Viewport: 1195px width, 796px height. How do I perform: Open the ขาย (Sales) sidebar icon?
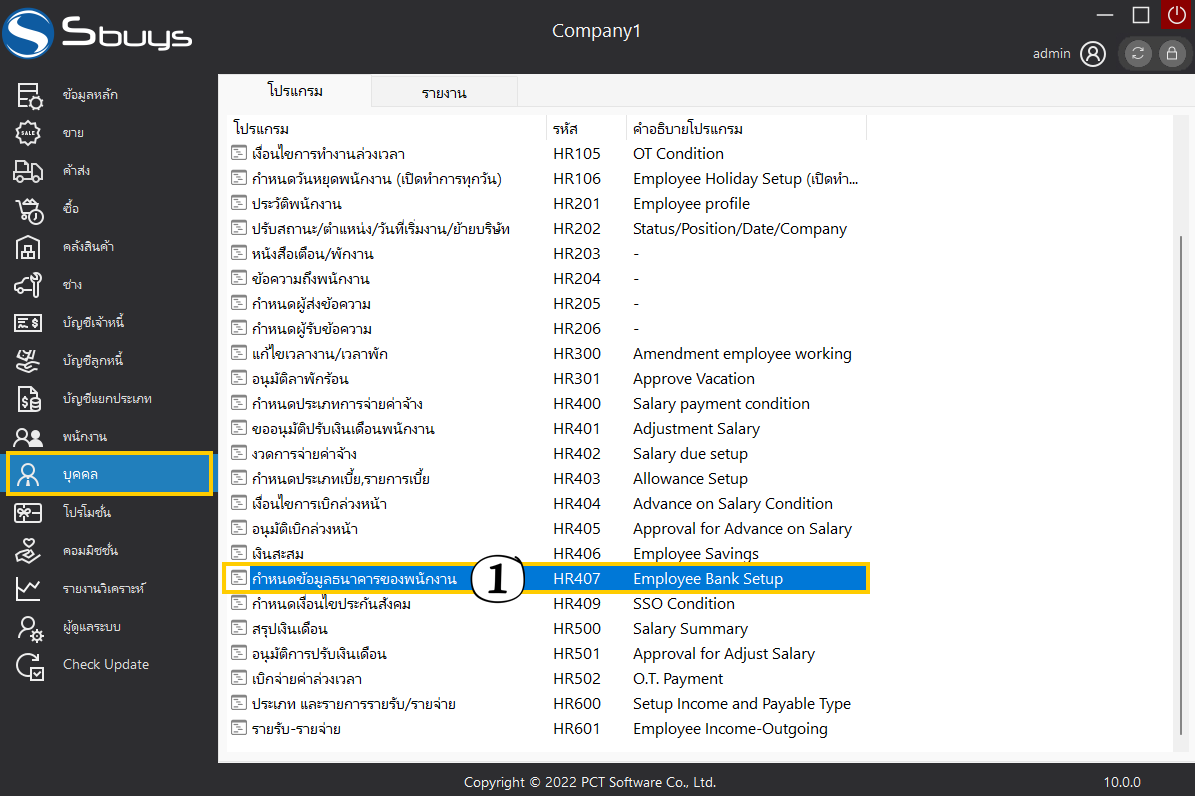click(x=28, y=133)
